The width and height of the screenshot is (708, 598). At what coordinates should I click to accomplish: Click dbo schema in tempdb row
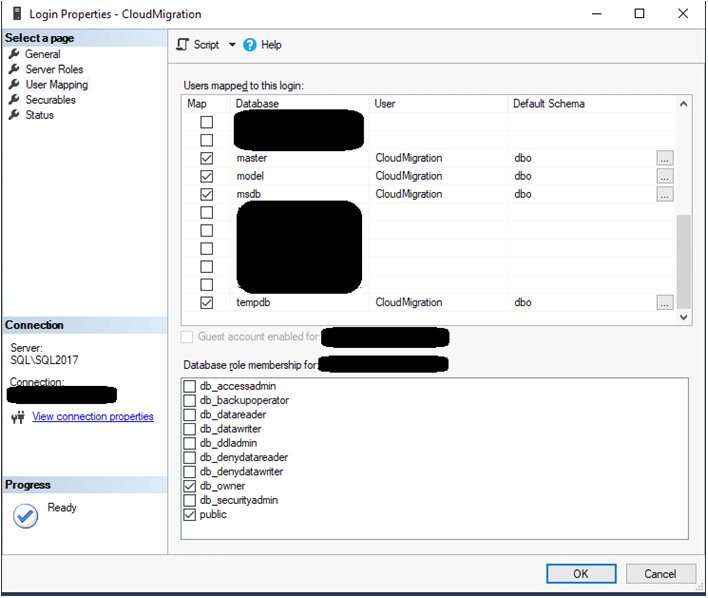pos(522,303)
